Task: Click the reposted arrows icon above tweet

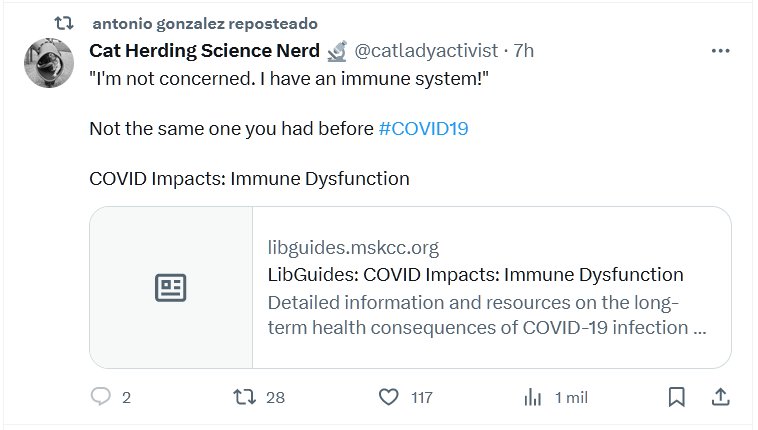Action: (64, 22)
